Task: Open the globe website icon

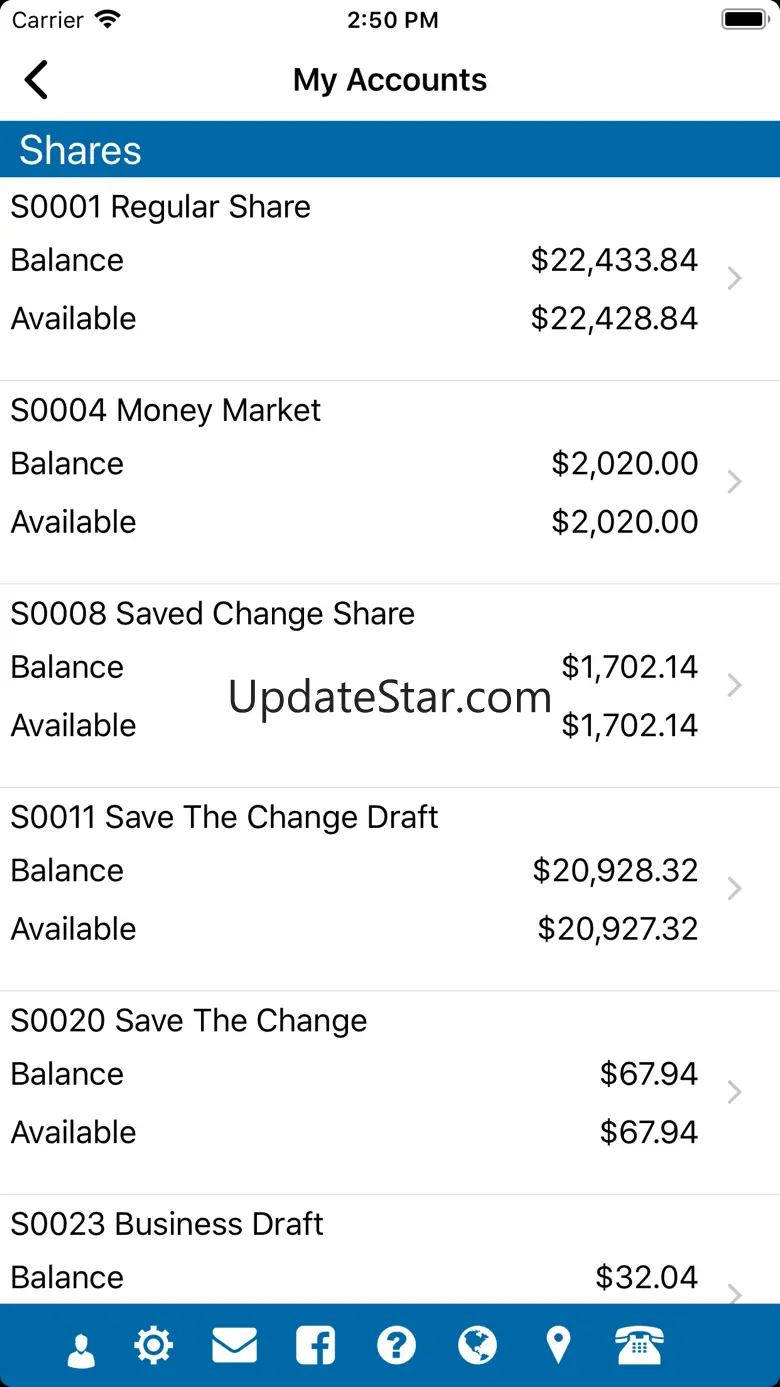Action: click(x=477, y=1346)
